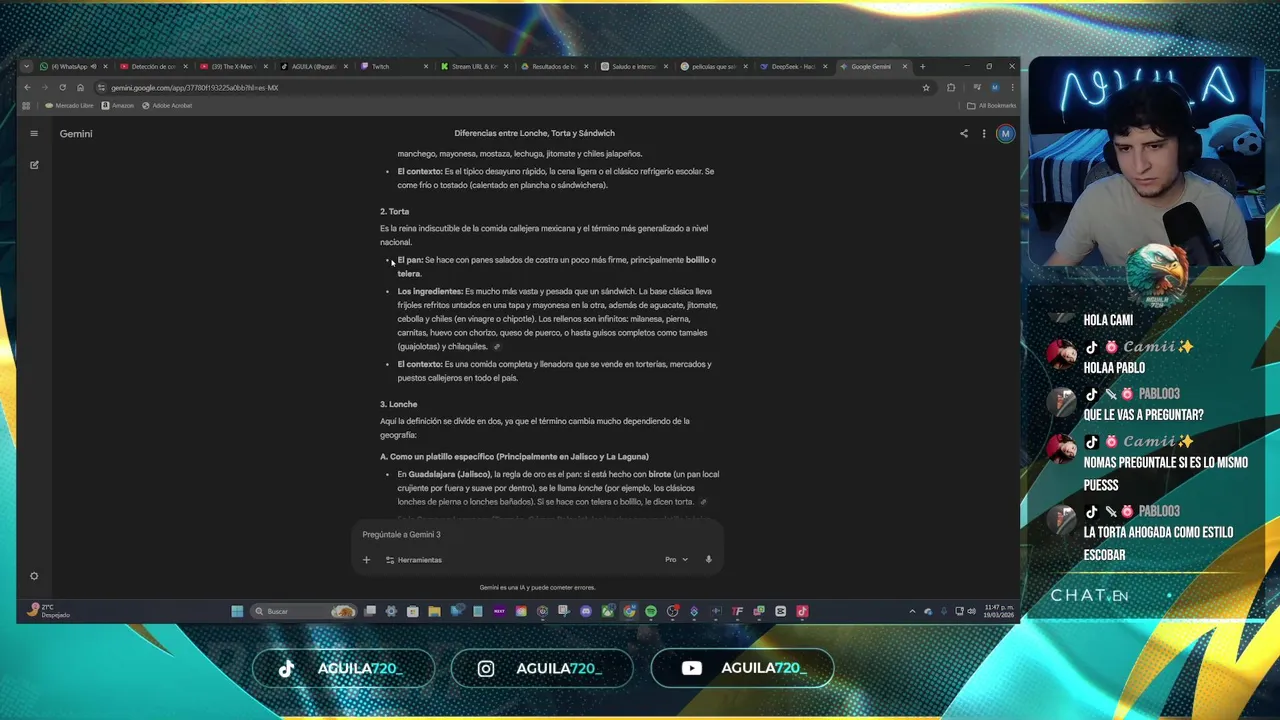
Task: Click the 3. Lonche heading
Action: [x=398, y=404]
